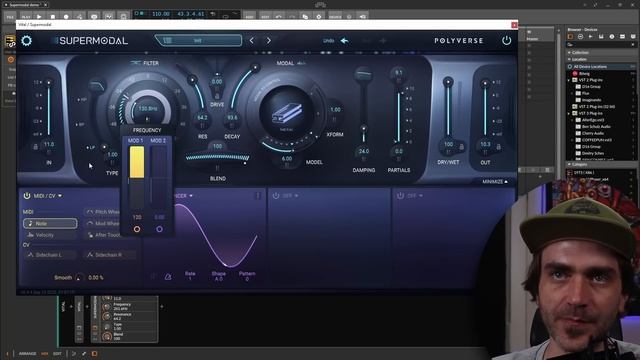Screen dimensions: 640x360
Task: Click the Undo arrow icon
Action: coord(344,40)
